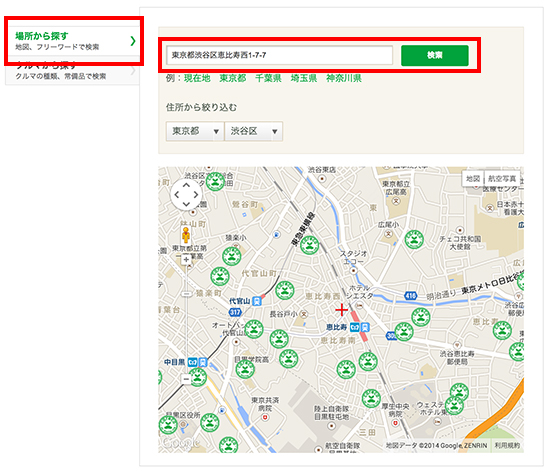The image size is (550, 472).
Task: Click the map pan control circle
Action: (186, 195)
